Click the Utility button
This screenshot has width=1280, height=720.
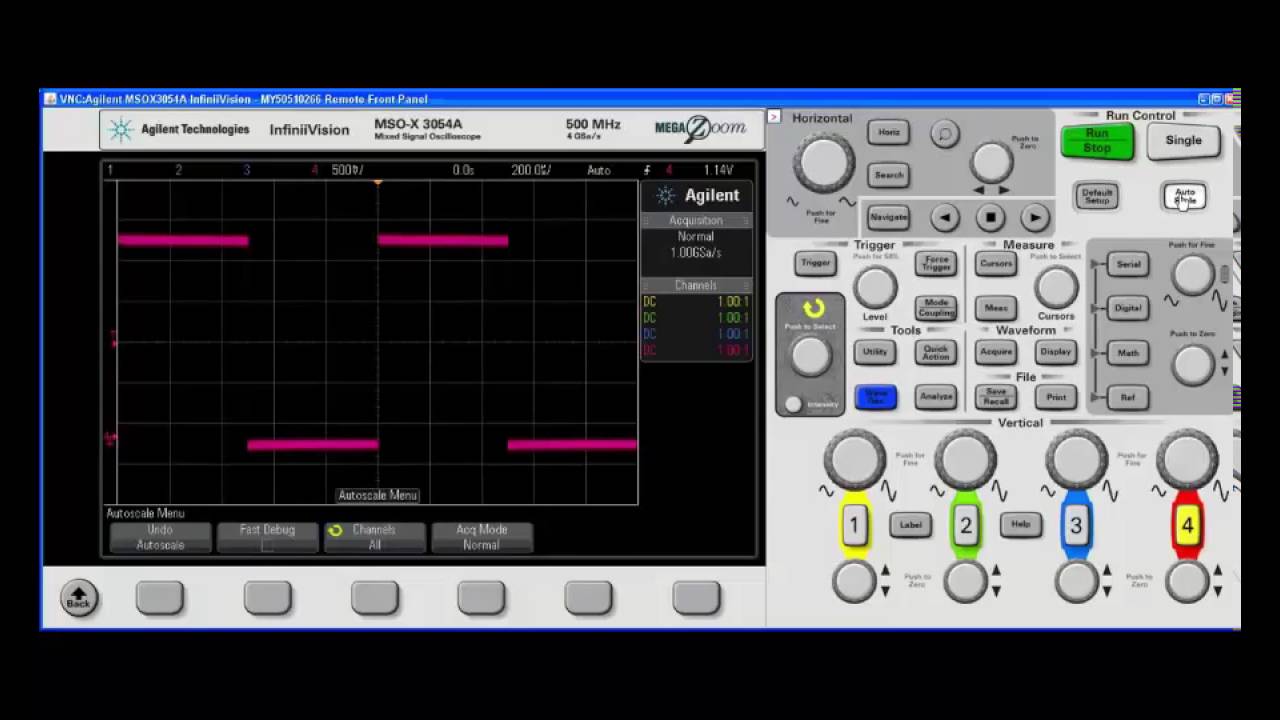click(x=875, y=352)
